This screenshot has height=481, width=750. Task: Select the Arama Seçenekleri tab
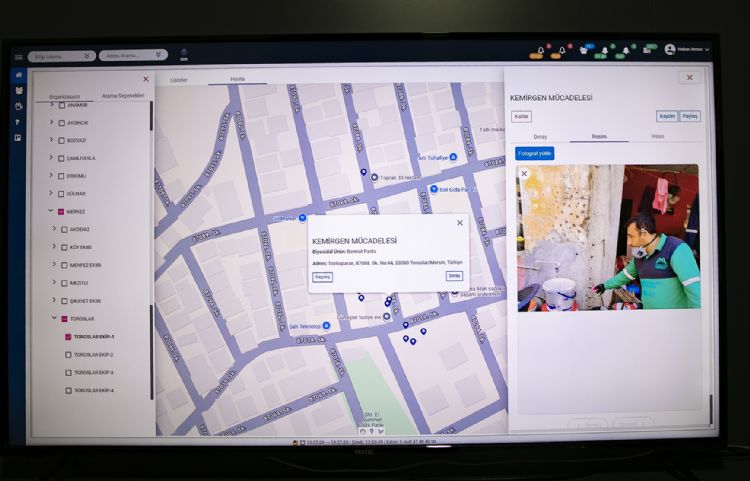click(122, 96)
